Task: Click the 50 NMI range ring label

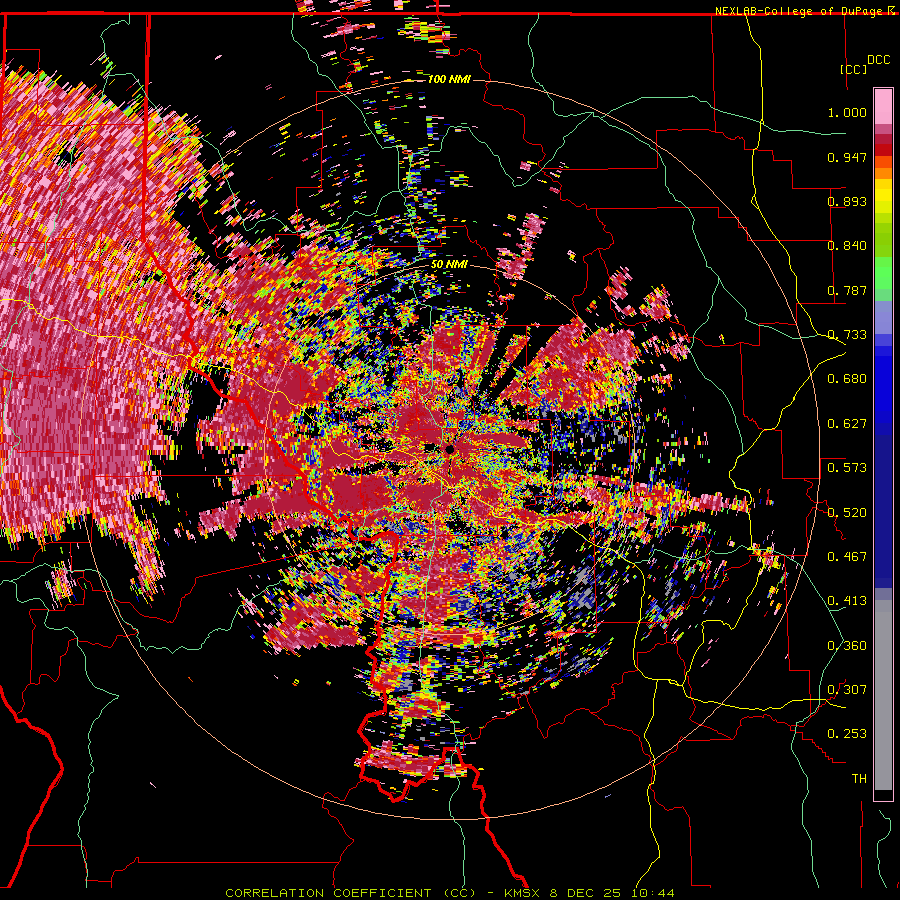Action: point(449,264)
